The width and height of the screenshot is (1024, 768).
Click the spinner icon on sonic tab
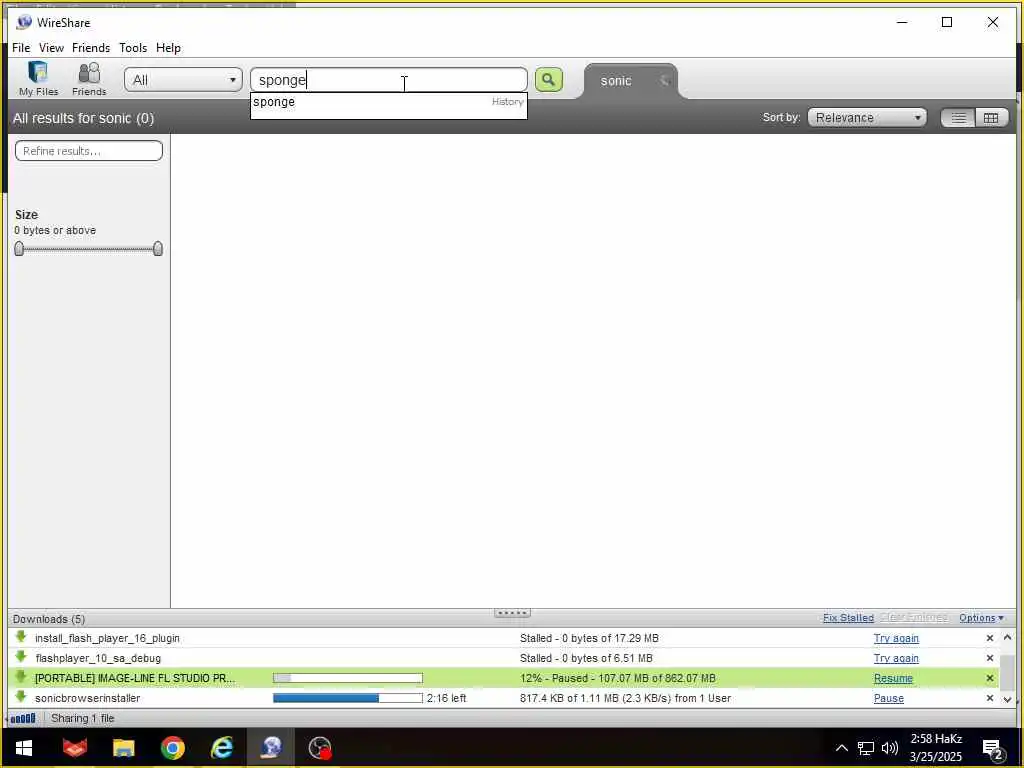(x=665, y=81)
